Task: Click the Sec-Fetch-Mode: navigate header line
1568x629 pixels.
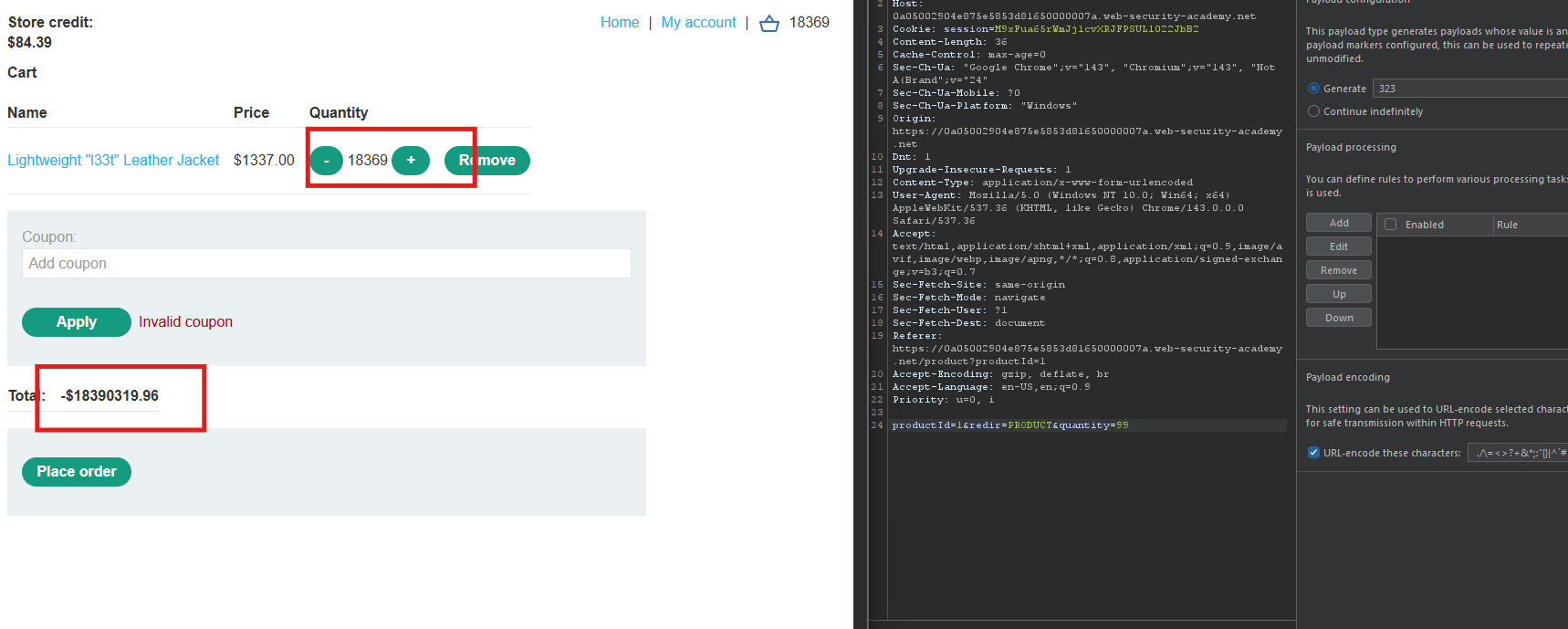Action: pos(969,298)
